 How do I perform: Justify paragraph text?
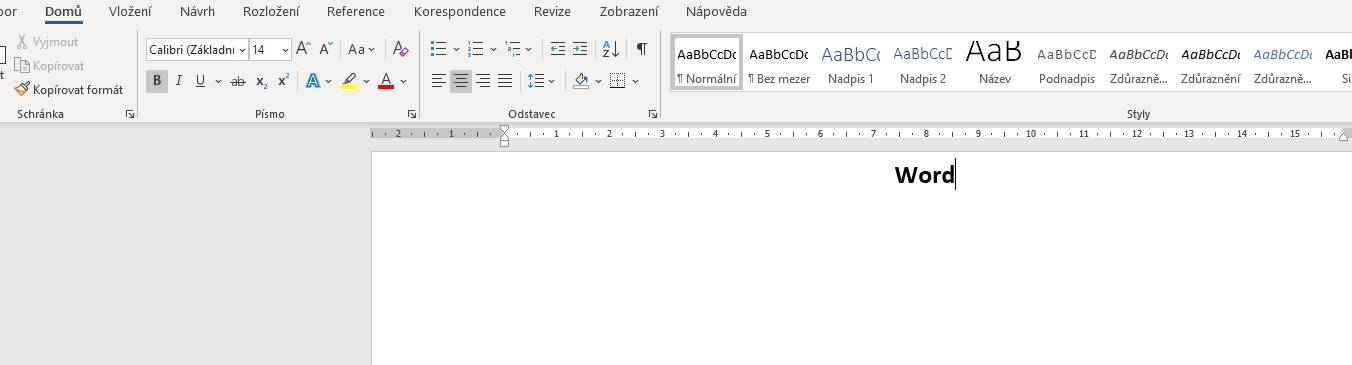click(x=505, y=81)
